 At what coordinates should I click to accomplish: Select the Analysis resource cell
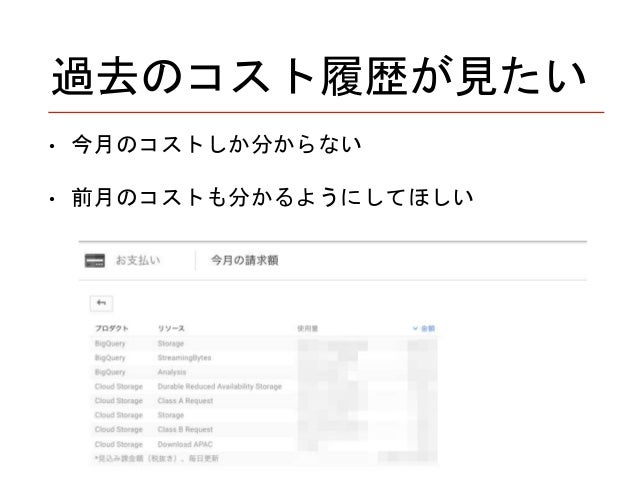click(172, 372)
